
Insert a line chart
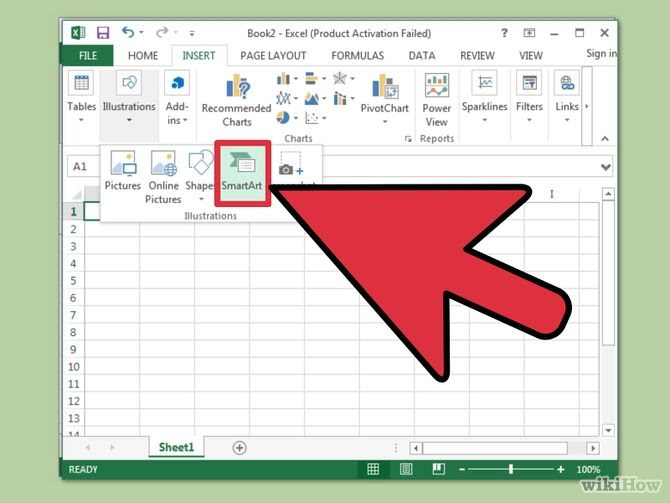(286, 99)
